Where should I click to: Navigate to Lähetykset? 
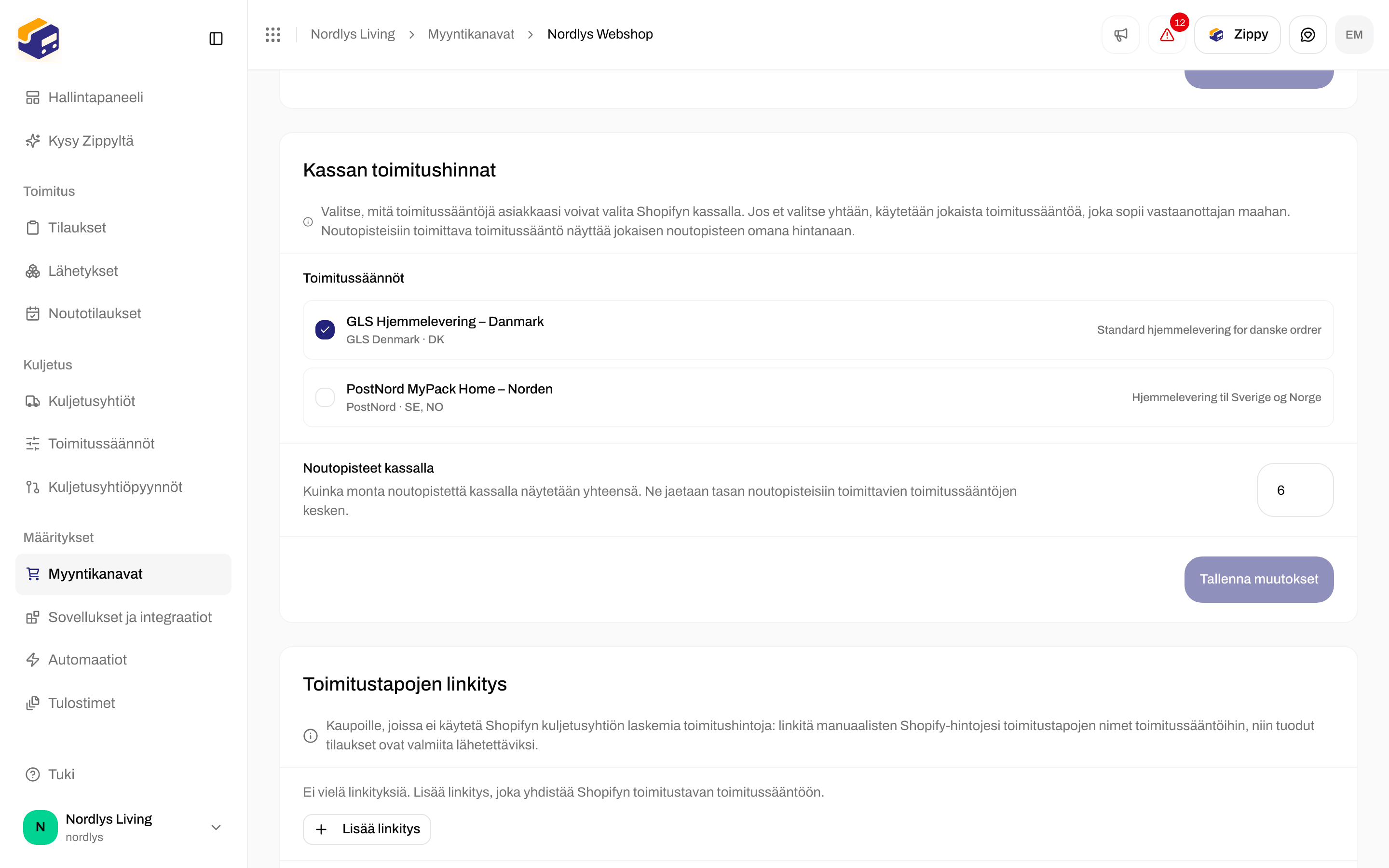coord(123,271)
